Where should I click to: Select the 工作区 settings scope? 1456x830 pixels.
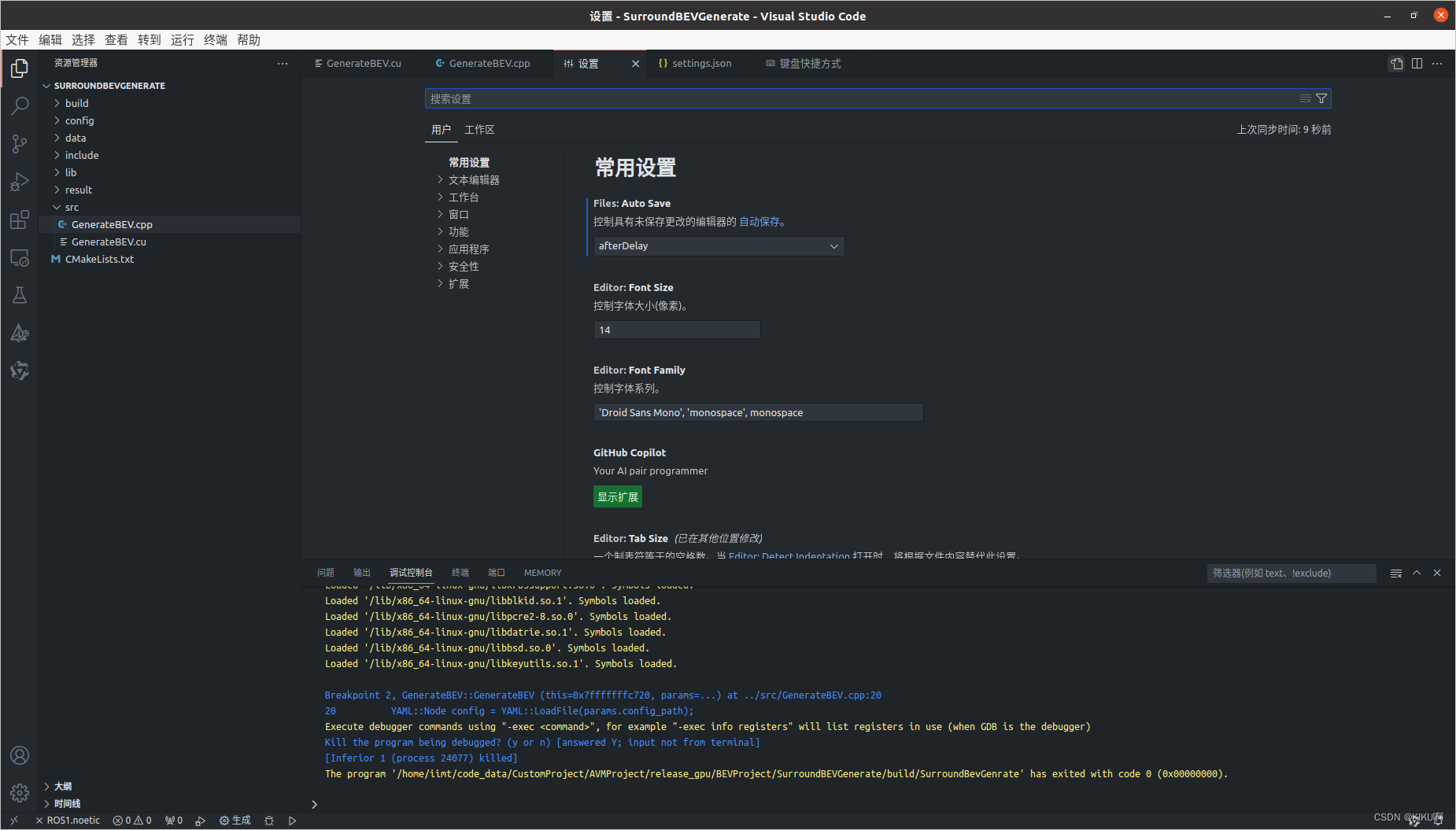(479, 129)
